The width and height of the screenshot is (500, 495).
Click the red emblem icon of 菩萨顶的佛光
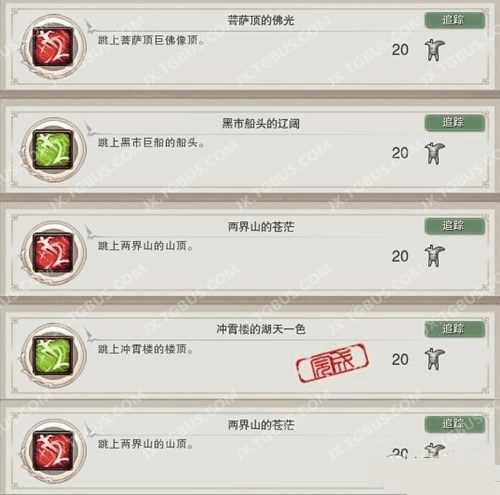[53, 47]
